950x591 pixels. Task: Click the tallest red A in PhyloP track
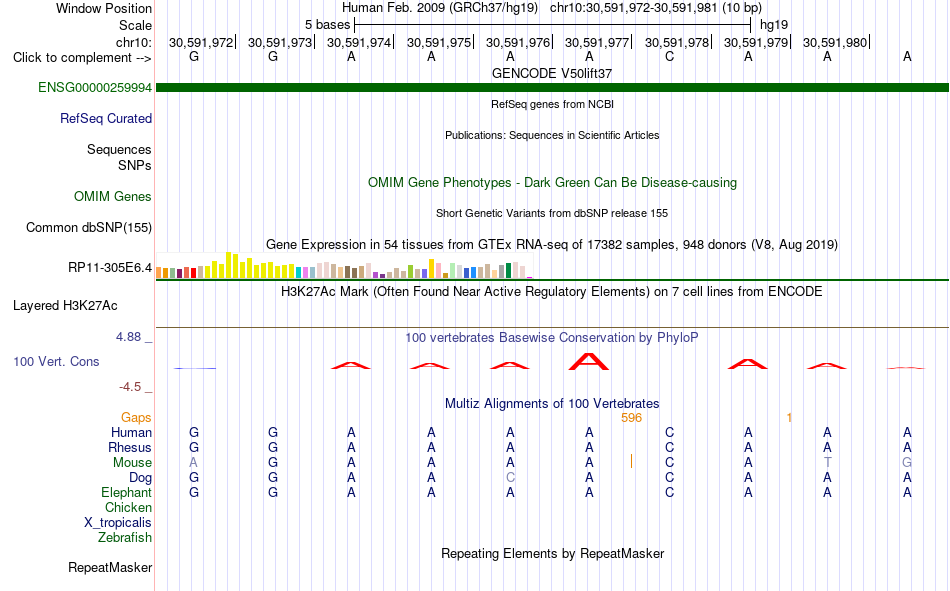click(x=589, y=361)
